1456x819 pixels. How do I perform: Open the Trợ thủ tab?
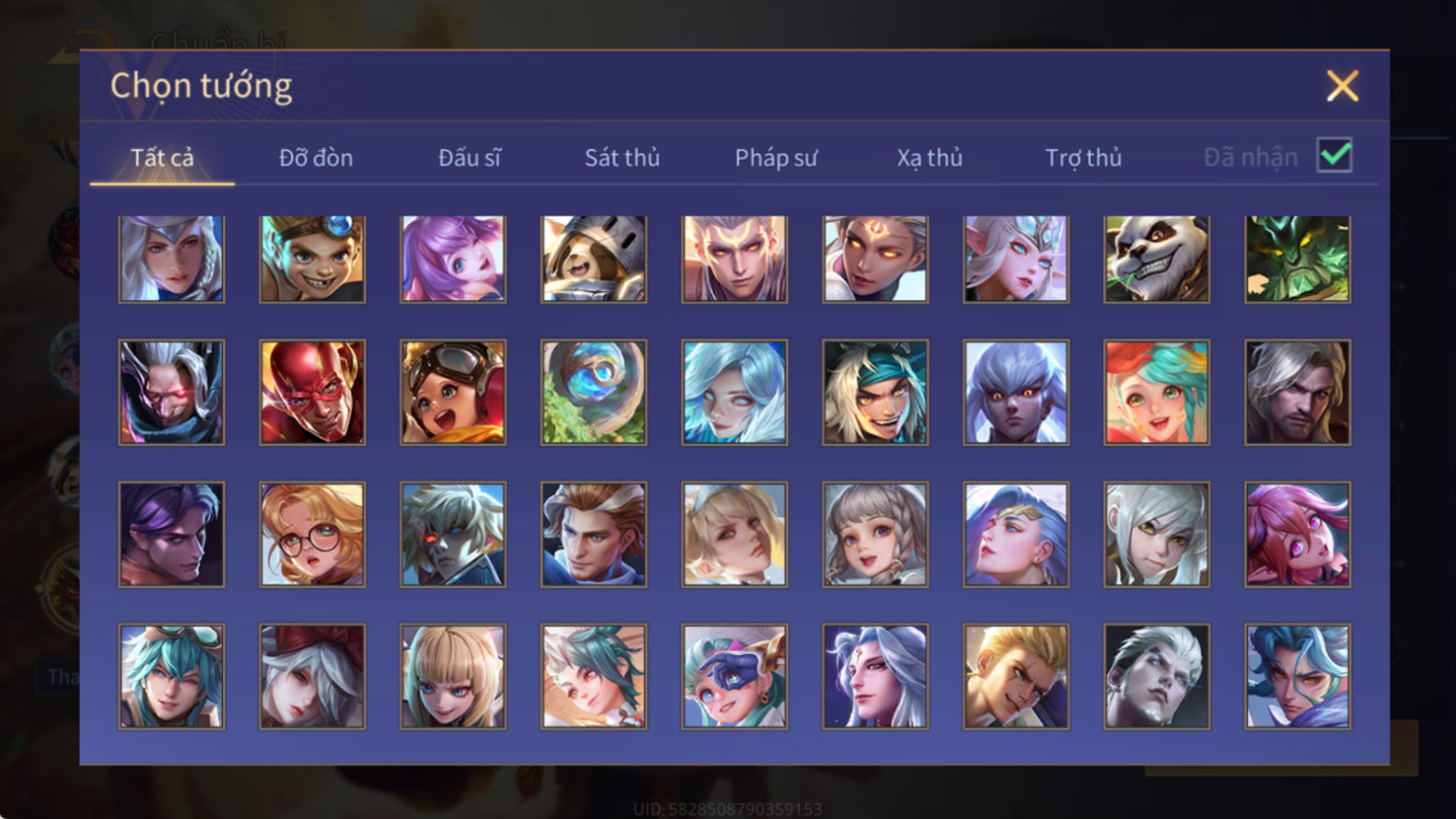[1084, 158]
